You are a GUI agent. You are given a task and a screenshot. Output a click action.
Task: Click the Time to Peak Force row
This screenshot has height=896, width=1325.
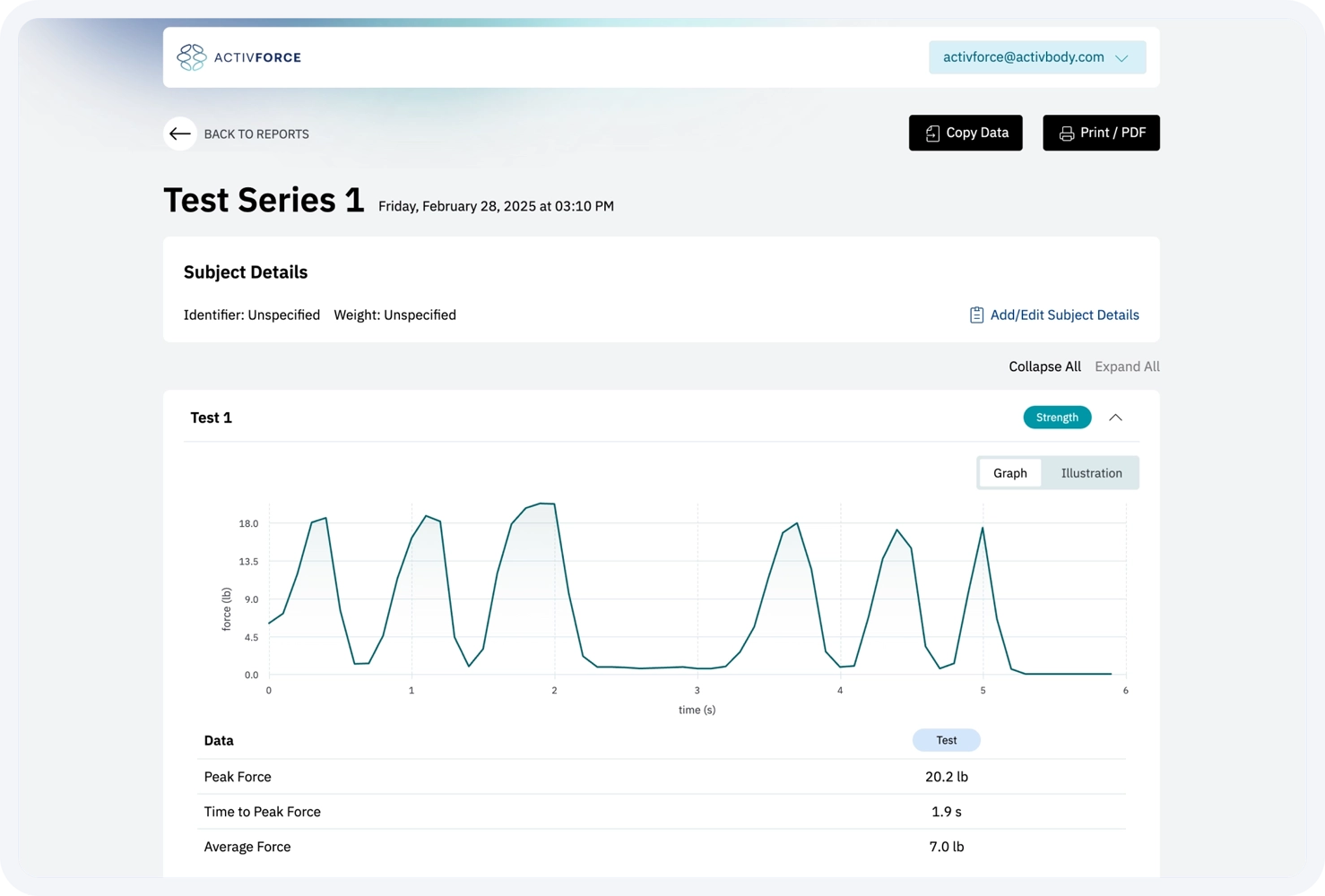click(x=661, y=812)
